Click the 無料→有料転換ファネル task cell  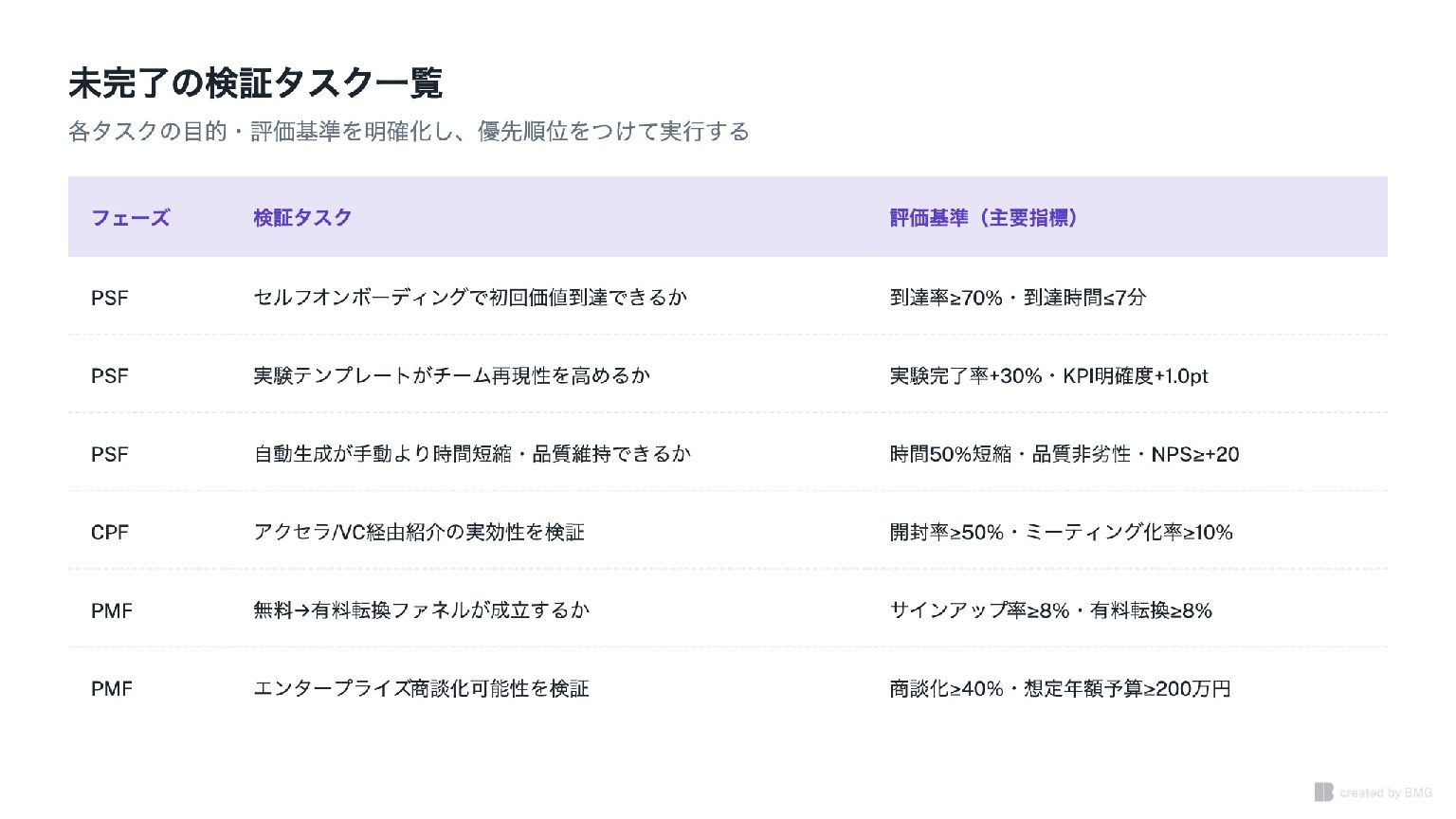tap(421, 610)
